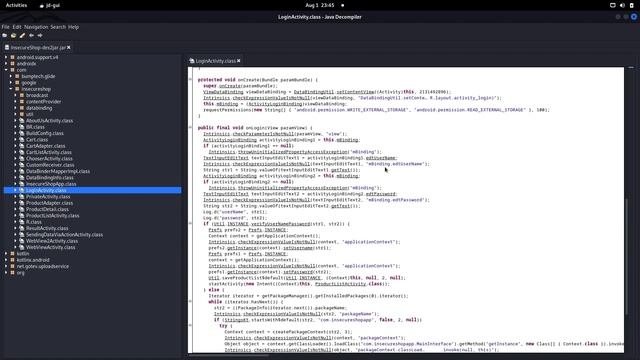The width and height of the screenshot is (640, 360).
Task: Expand the bumptech.glide package
Action: tap(11, 76)
